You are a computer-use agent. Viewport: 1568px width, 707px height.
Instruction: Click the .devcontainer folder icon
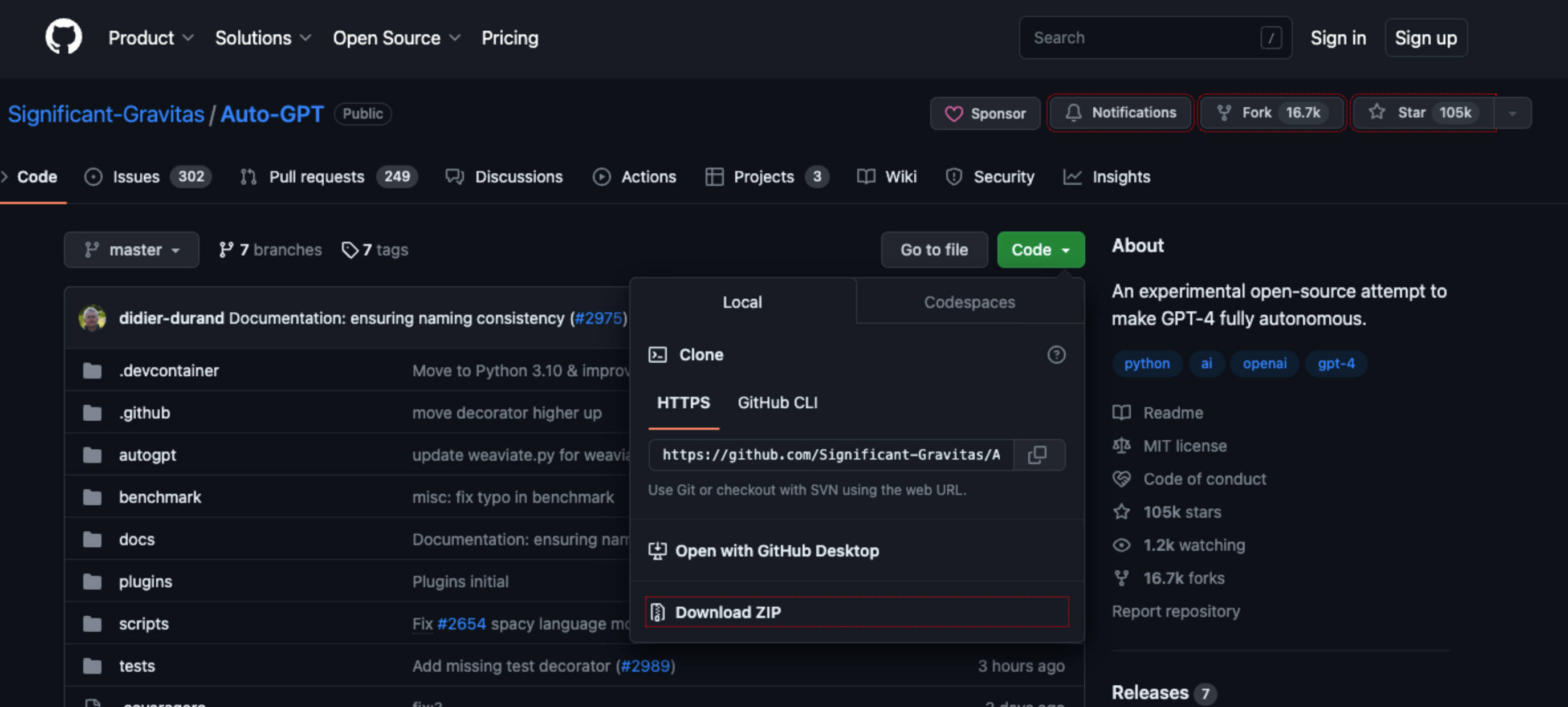pos(92,370)
